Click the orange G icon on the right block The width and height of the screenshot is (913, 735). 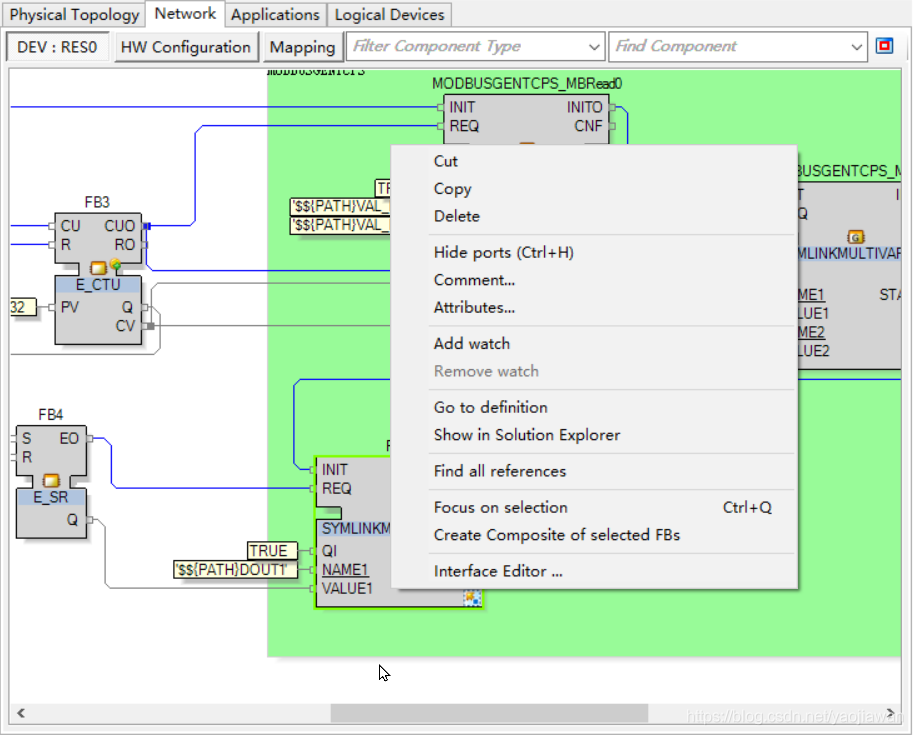click(x=855, y=237)
